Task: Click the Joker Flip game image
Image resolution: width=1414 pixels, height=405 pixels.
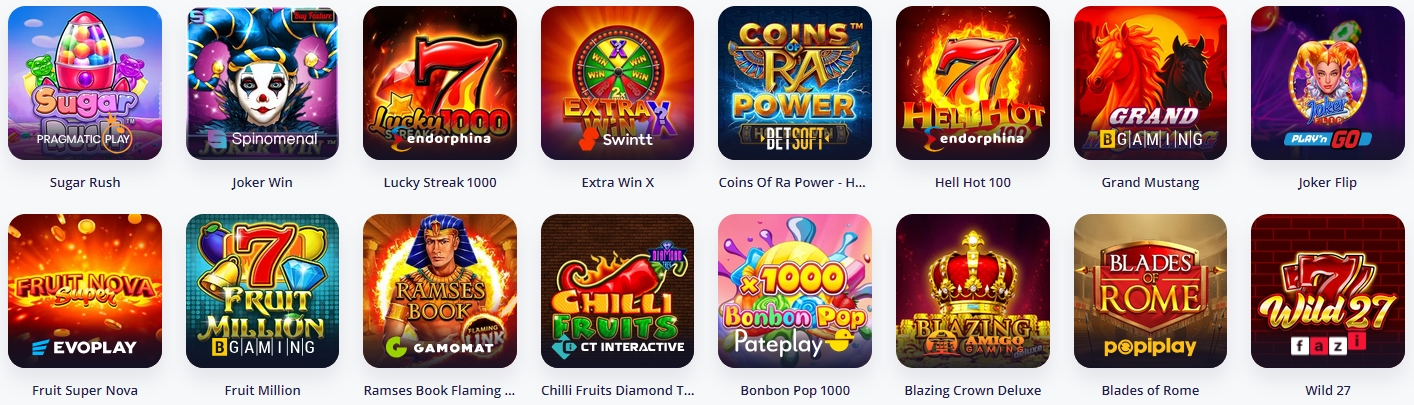Action: pyautogui.click(x=1327, y=83)
